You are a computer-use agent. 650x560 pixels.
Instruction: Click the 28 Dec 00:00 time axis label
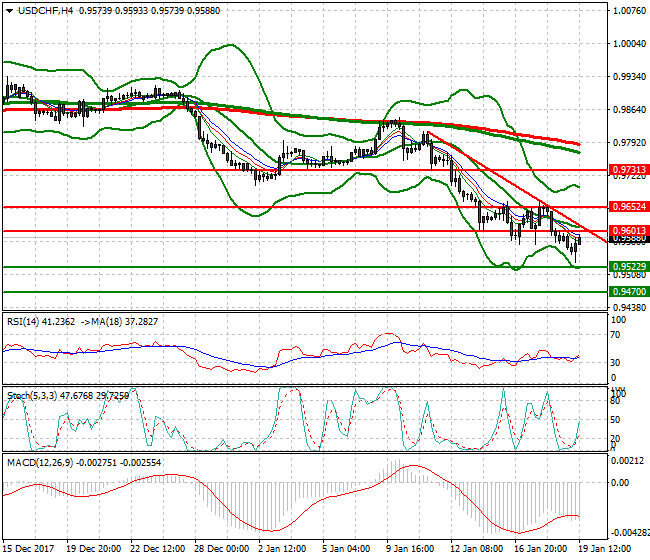click(222, 549)
